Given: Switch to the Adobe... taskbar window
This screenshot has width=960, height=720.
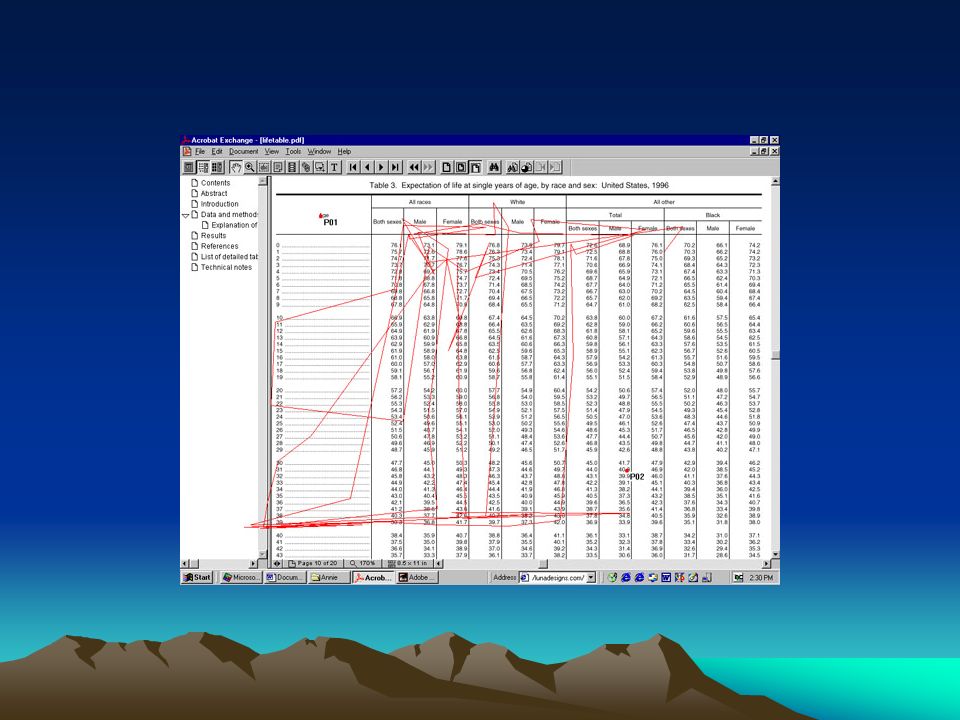Looking at the screenshot, I should [417, 577].
